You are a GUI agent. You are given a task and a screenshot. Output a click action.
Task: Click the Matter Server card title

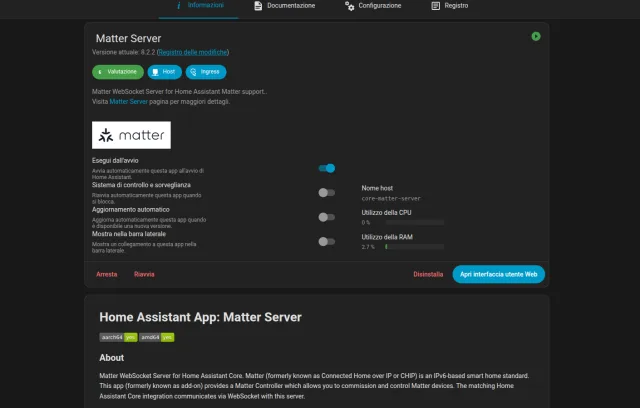coord(128,38)
